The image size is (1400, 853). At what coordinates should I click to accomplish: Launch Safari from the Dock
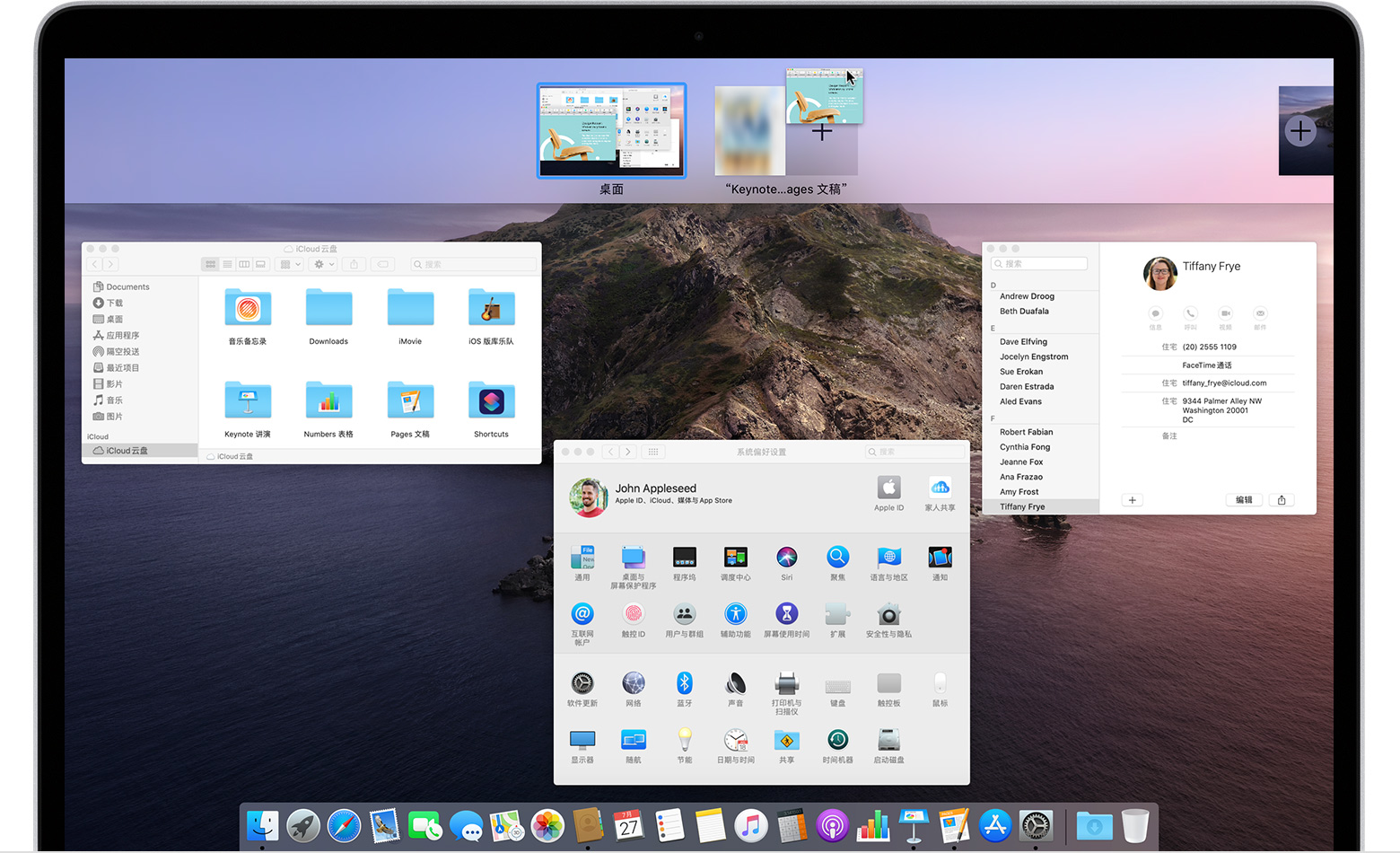pyautogui.click(x=344, y=826)
